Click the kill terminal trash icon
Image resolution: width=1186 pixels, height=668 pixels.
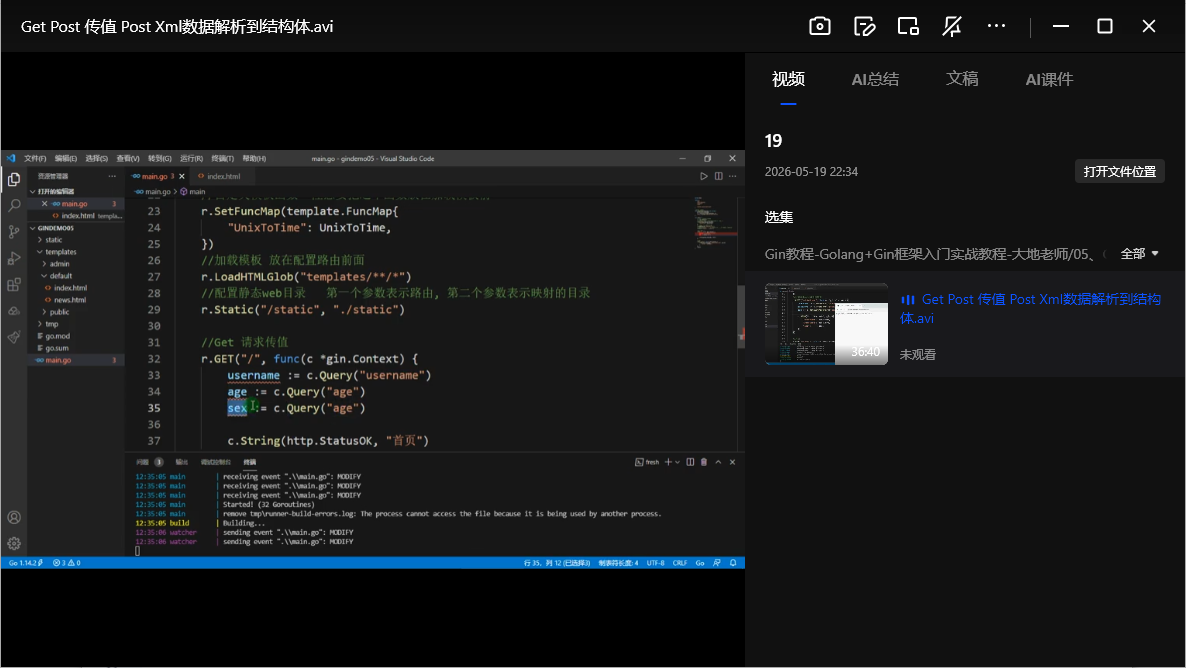tap(704, 462)
